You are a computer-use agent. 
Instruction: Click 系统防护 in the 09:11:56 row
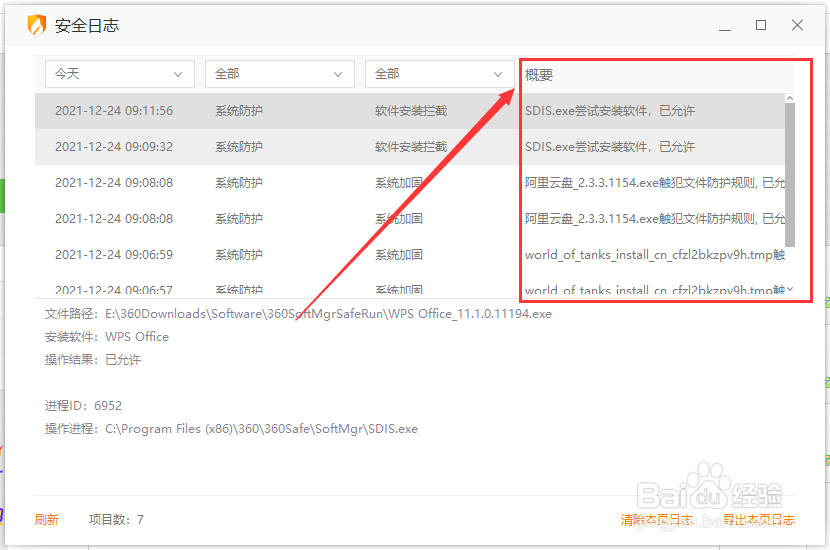click(239, 111)
